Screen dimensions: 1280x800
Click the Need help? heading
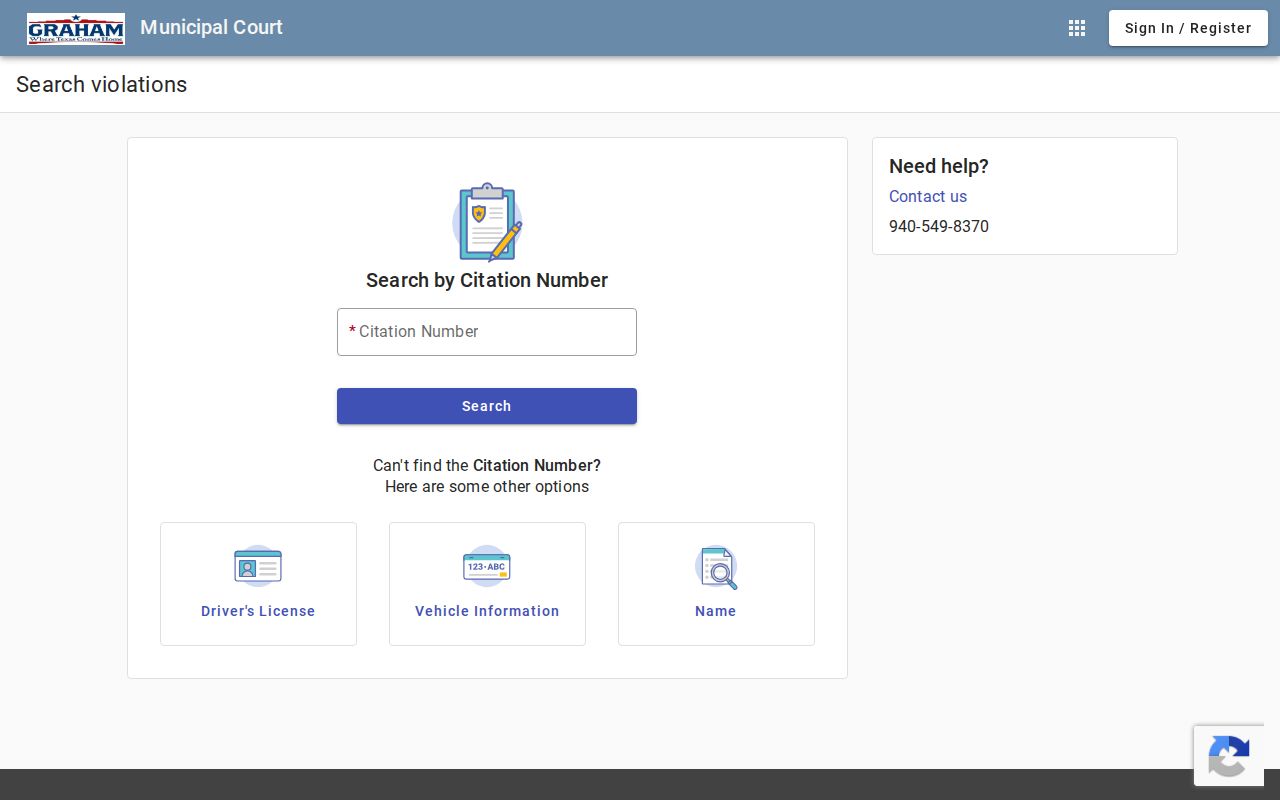[x=939, y=166]
